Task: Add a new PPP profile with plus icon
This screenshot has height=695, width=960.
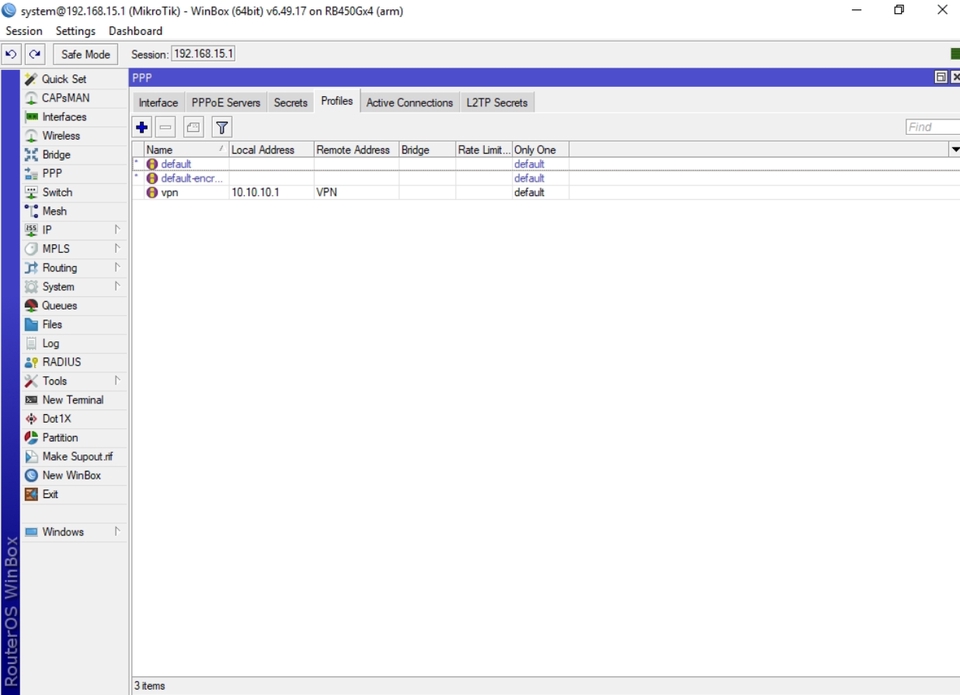Action: point(142,127)
